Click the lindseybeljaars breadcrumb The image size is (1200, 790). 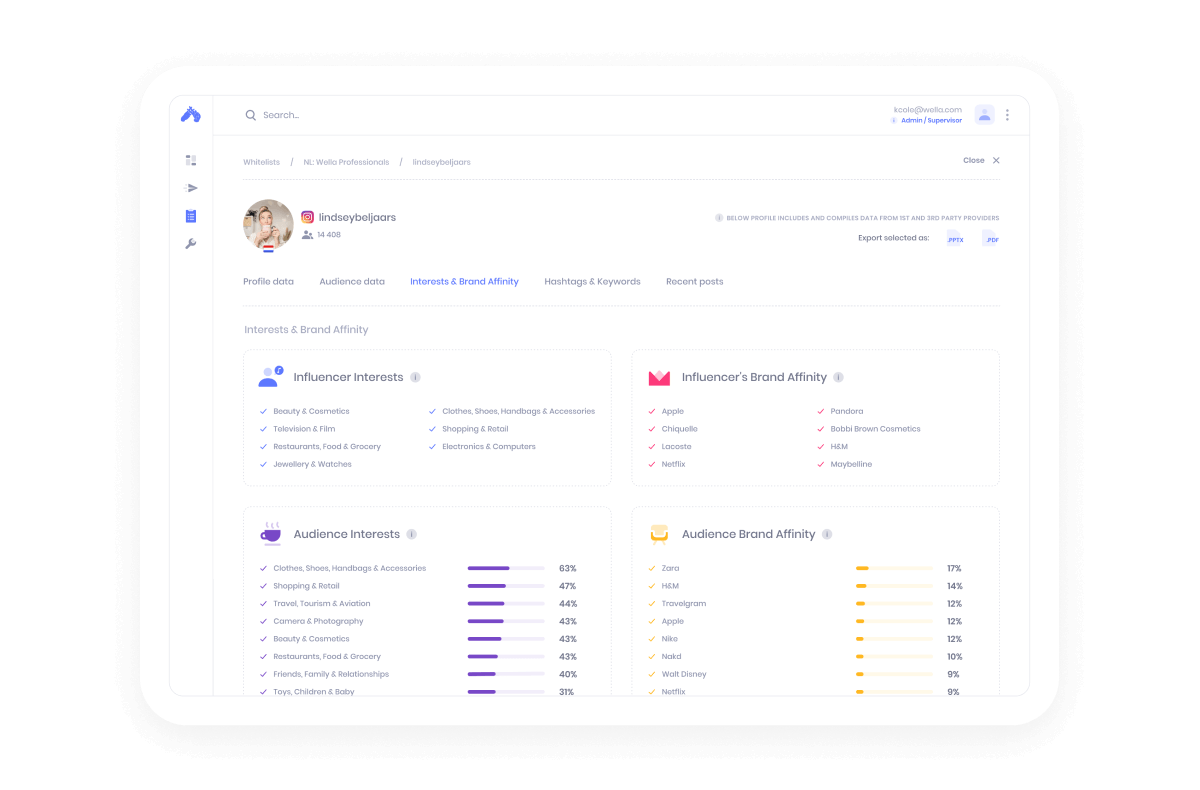coord(441,162)
